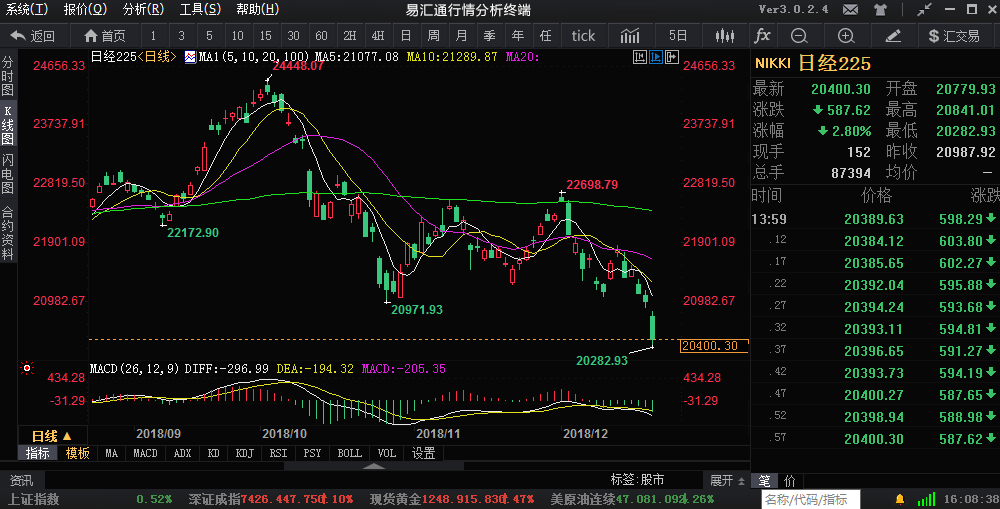Viewport: 1000px width, 509px height.
Task: Open the 帮助(H) menu
Action: 258,10
